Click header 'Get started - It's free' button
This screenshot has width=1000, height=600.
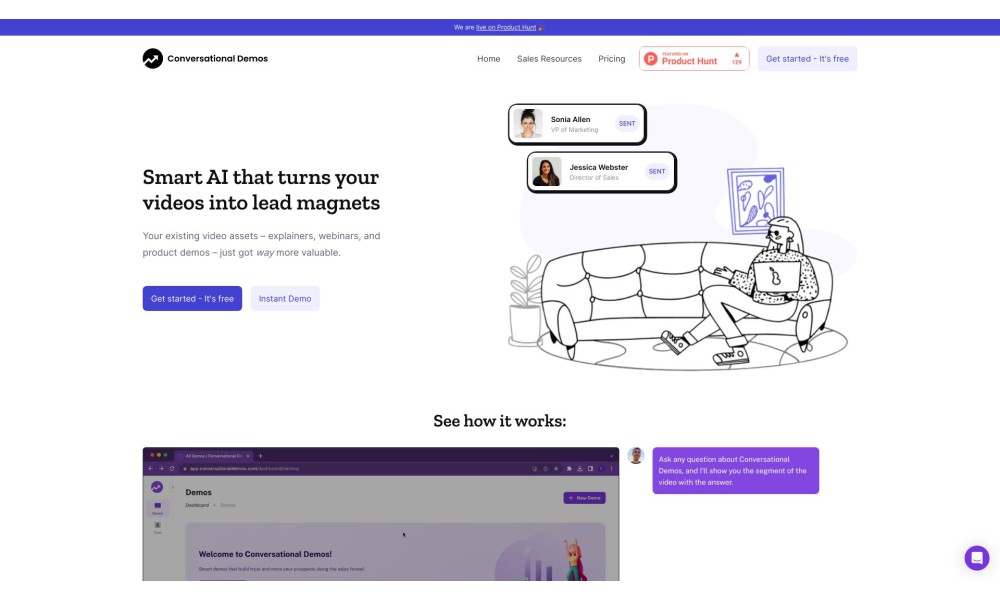pos(807,59)
